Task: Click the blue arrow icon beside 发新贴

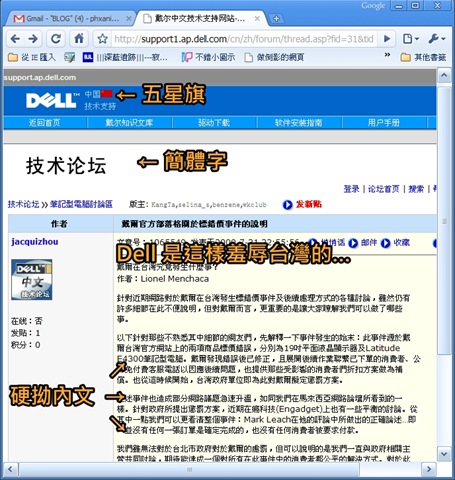Action: click(x=288, y=204)
